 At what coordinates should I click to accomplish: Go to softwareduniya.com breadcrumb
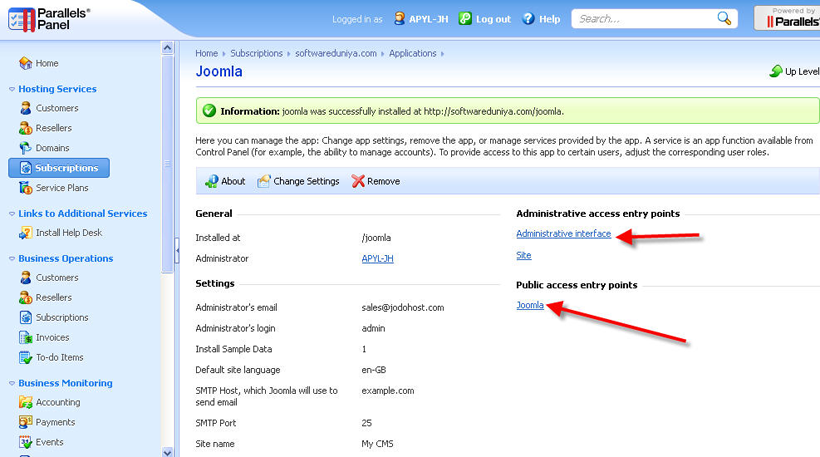(x=336, y=53)
